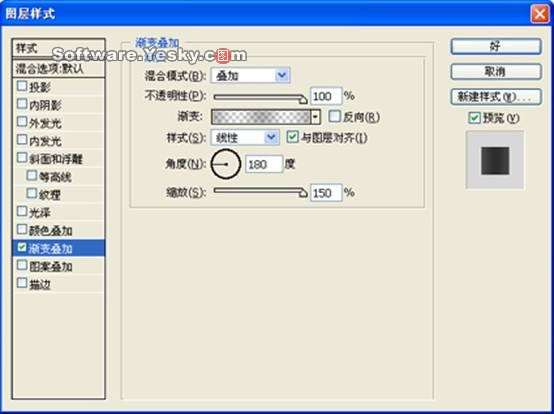
Task: Select the 渐变叠加 gradient overlay item
Action: (x=59, y=248)
